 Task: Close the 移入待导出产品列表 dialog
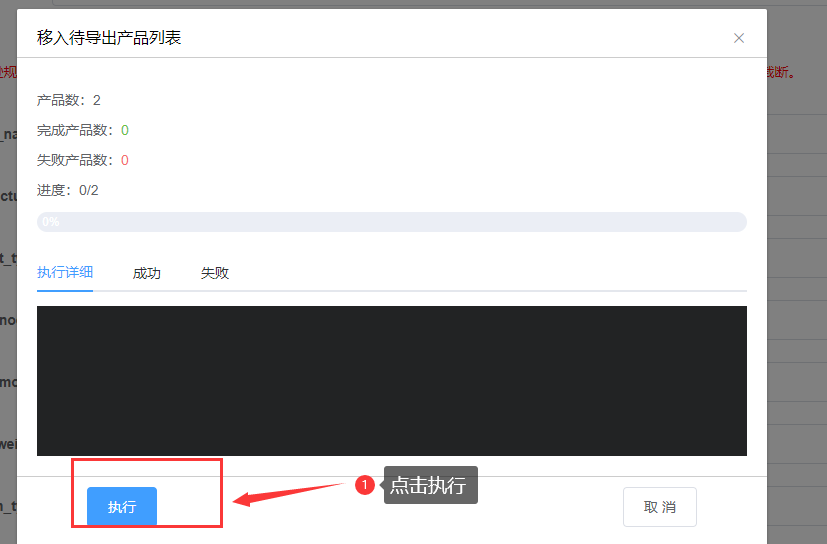(x=738, y=38)
